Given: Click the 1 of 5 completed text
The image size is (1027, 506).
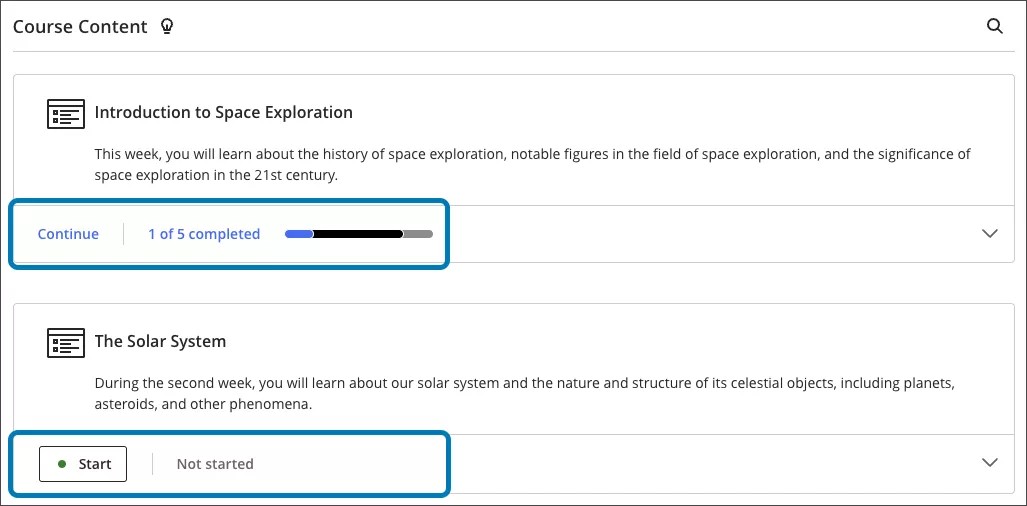Looking at the screenshot, I should (x=204, y=234).
